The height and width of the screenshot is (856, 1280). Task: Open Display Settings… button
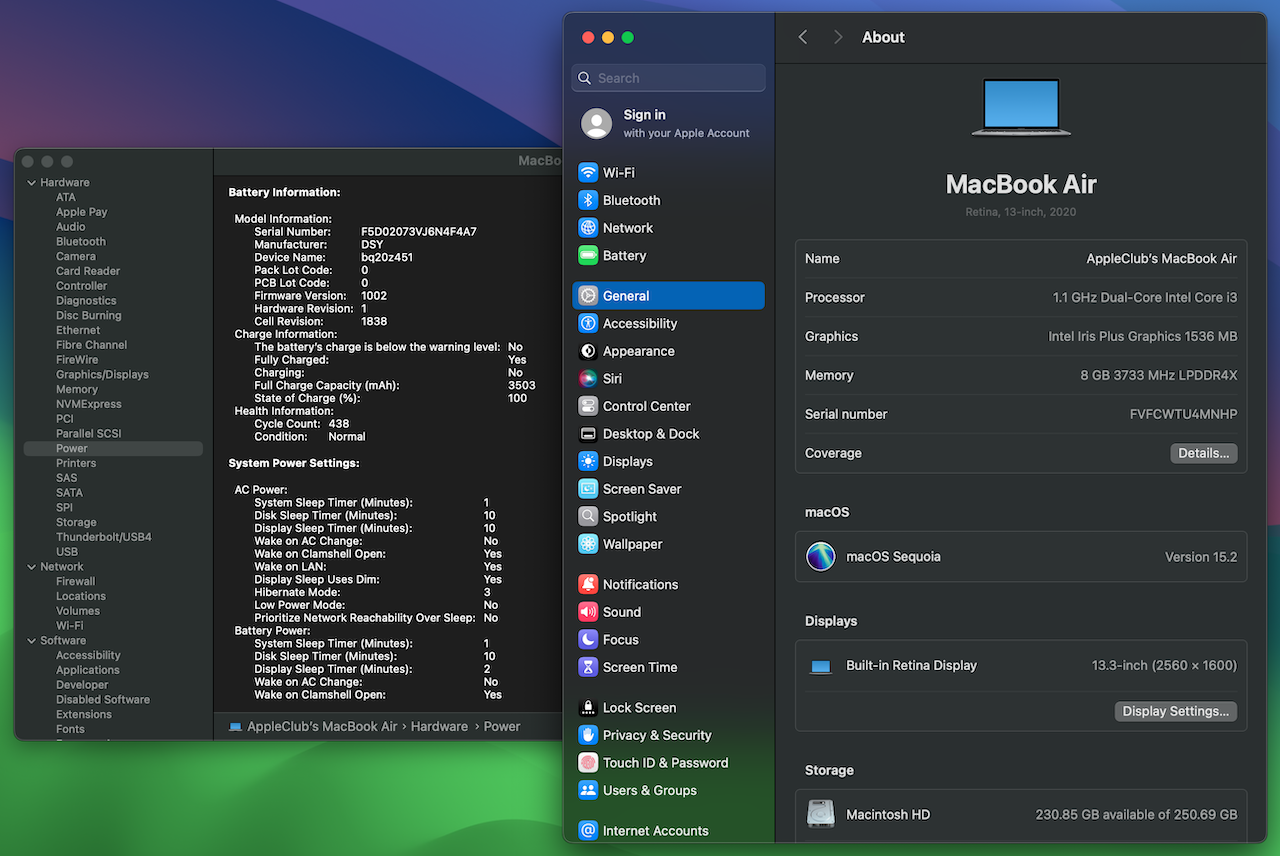tap(1176, 711)
